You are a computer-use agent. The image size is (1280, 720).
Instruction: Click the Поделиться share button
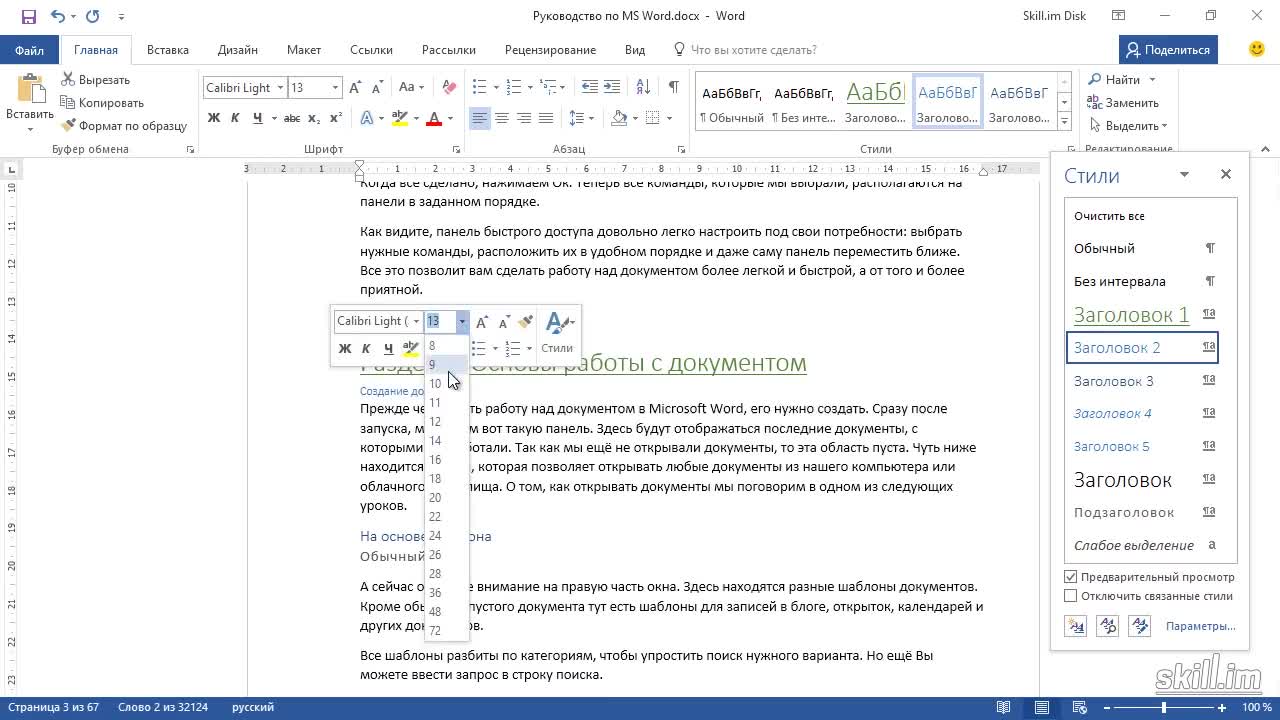(x=1166, y=50)
